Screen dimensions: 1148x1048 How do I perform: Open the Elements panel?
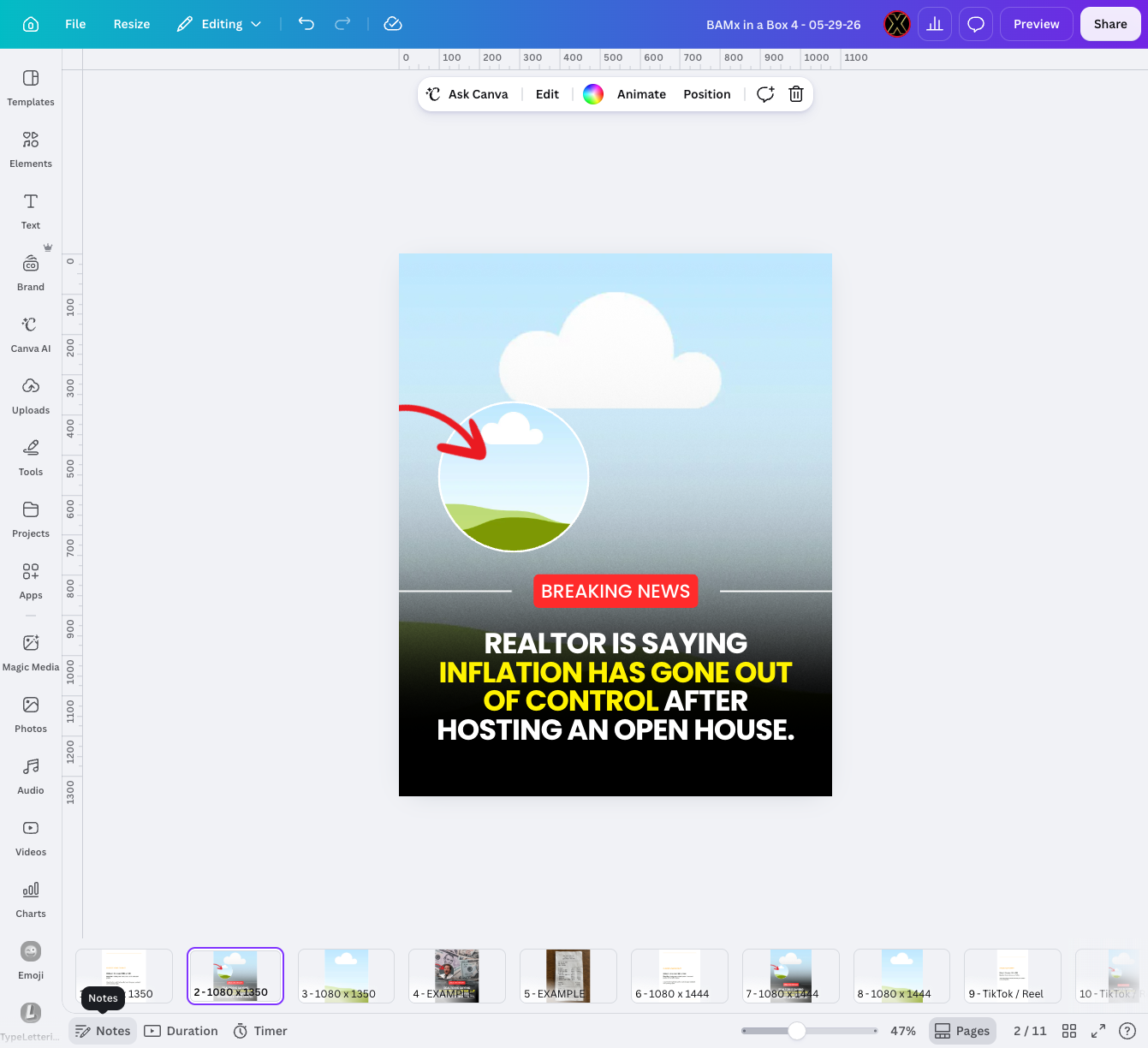pos(31,150)
